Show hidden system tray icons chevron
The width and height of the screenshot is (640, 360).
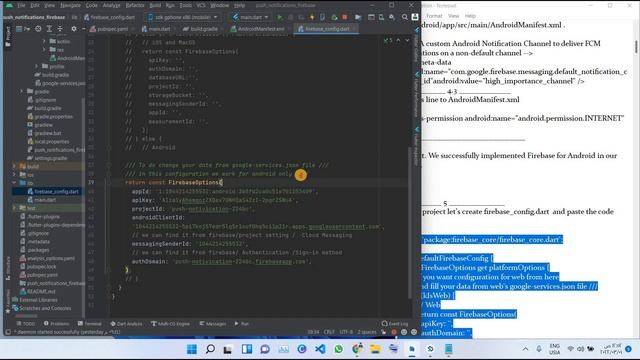(x=525, y=349)
